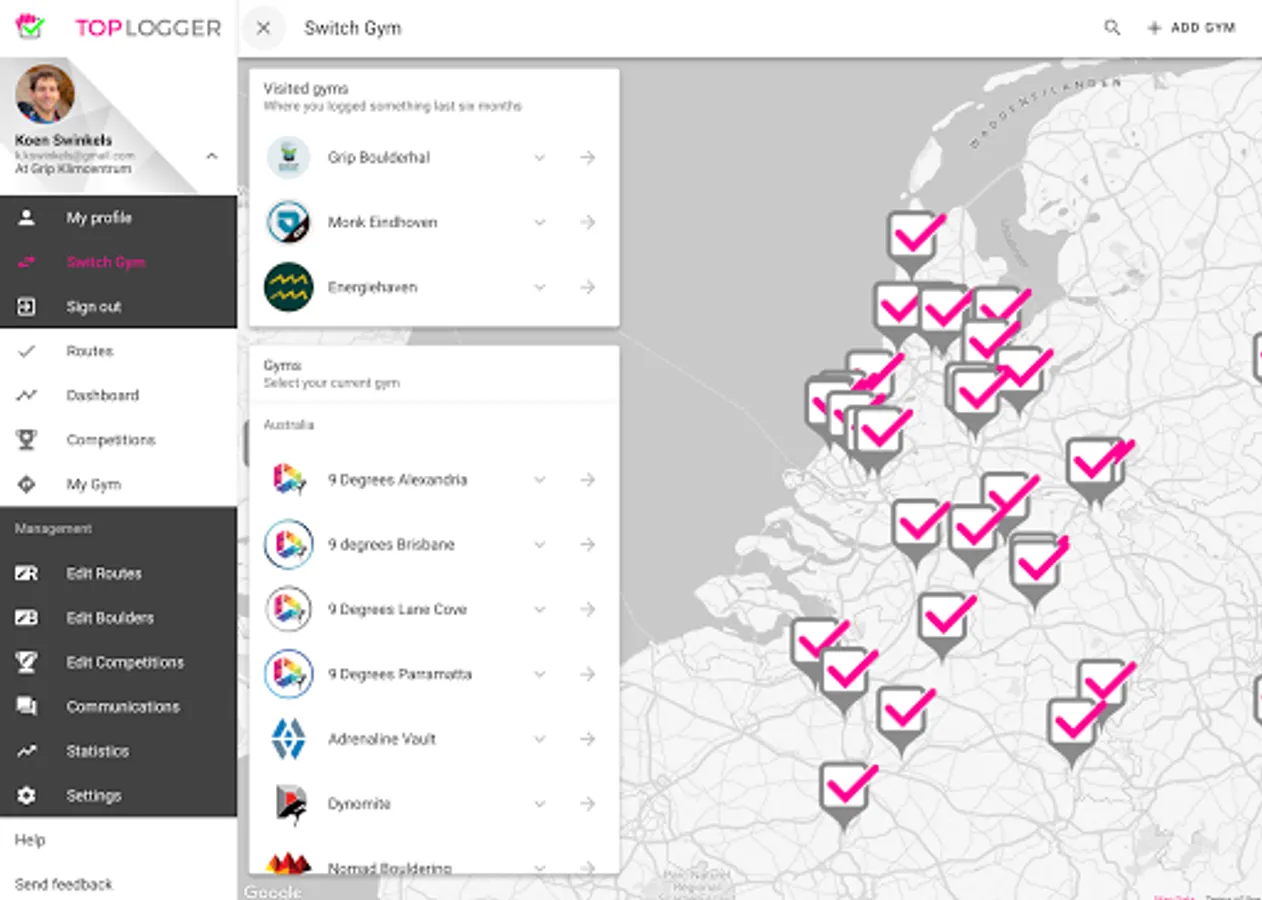
Task: Click the Competitions trophy icon
Action: coord(27,439)
